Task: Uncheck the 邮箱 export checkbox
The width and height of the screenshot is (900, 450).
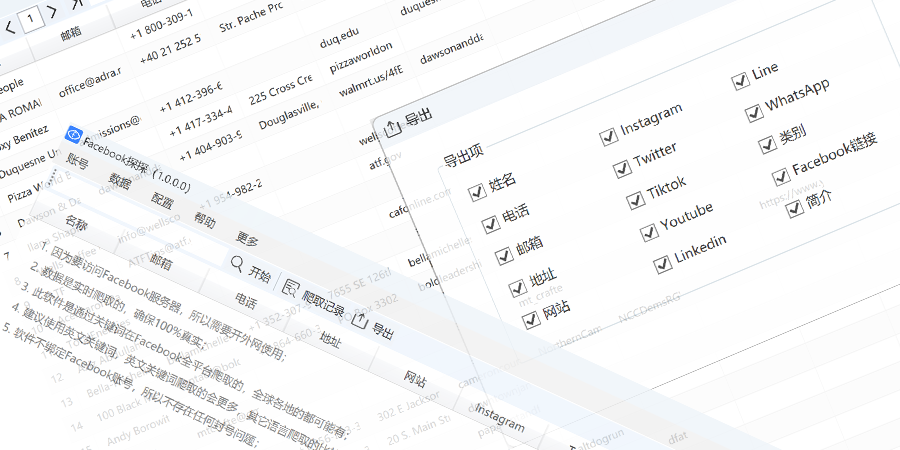Action: (505, 255)
